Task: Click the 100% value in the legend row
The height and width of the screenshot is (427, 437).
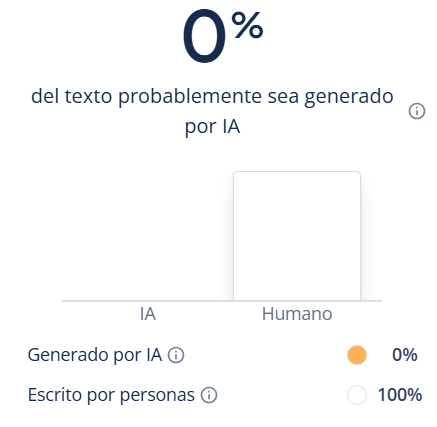Action: [400, 395]
